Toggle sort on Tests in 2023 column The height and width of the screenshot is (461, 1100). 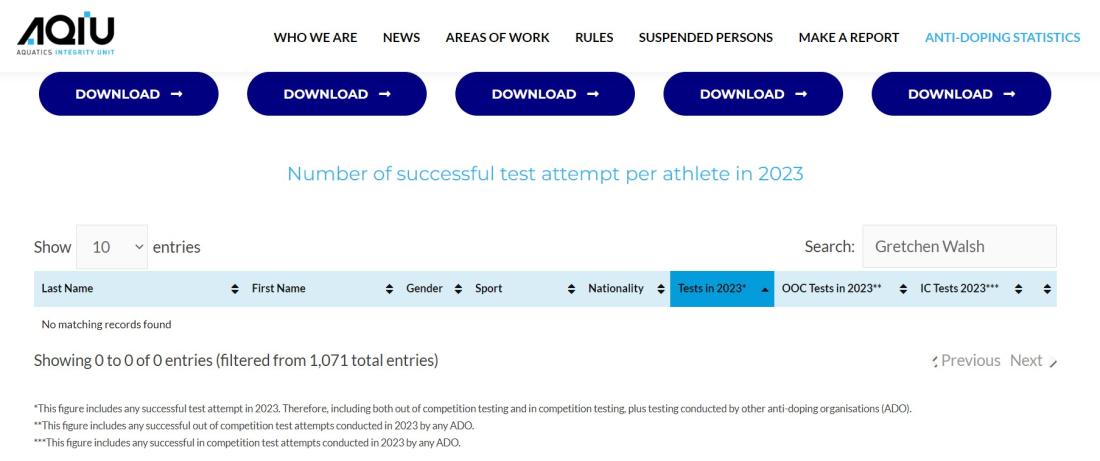pyautogui.click(x=722, y=289)
